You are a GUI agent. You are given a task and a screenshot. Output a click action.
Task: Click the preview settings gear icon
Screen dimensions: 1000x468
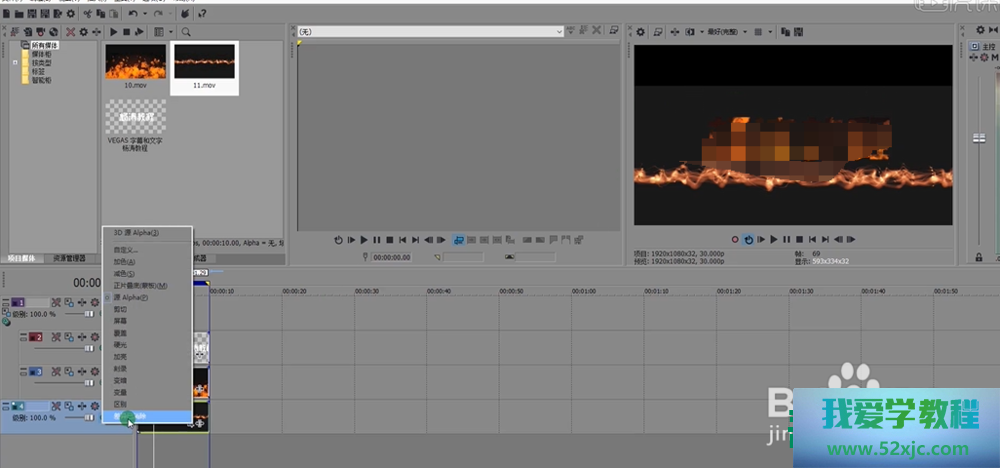pos(641,33)
